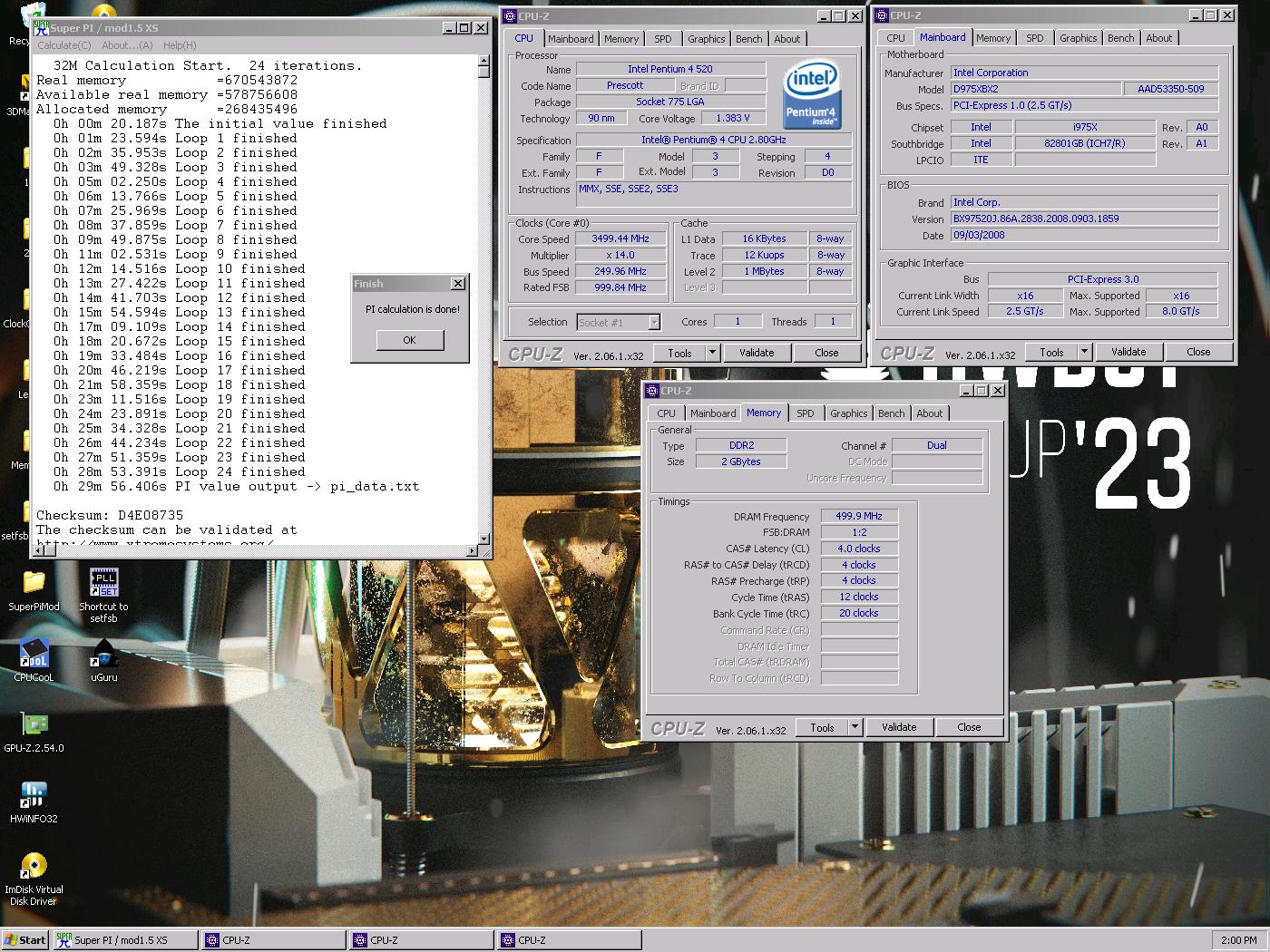Open SPD tab in CPU window

(663, 39)
